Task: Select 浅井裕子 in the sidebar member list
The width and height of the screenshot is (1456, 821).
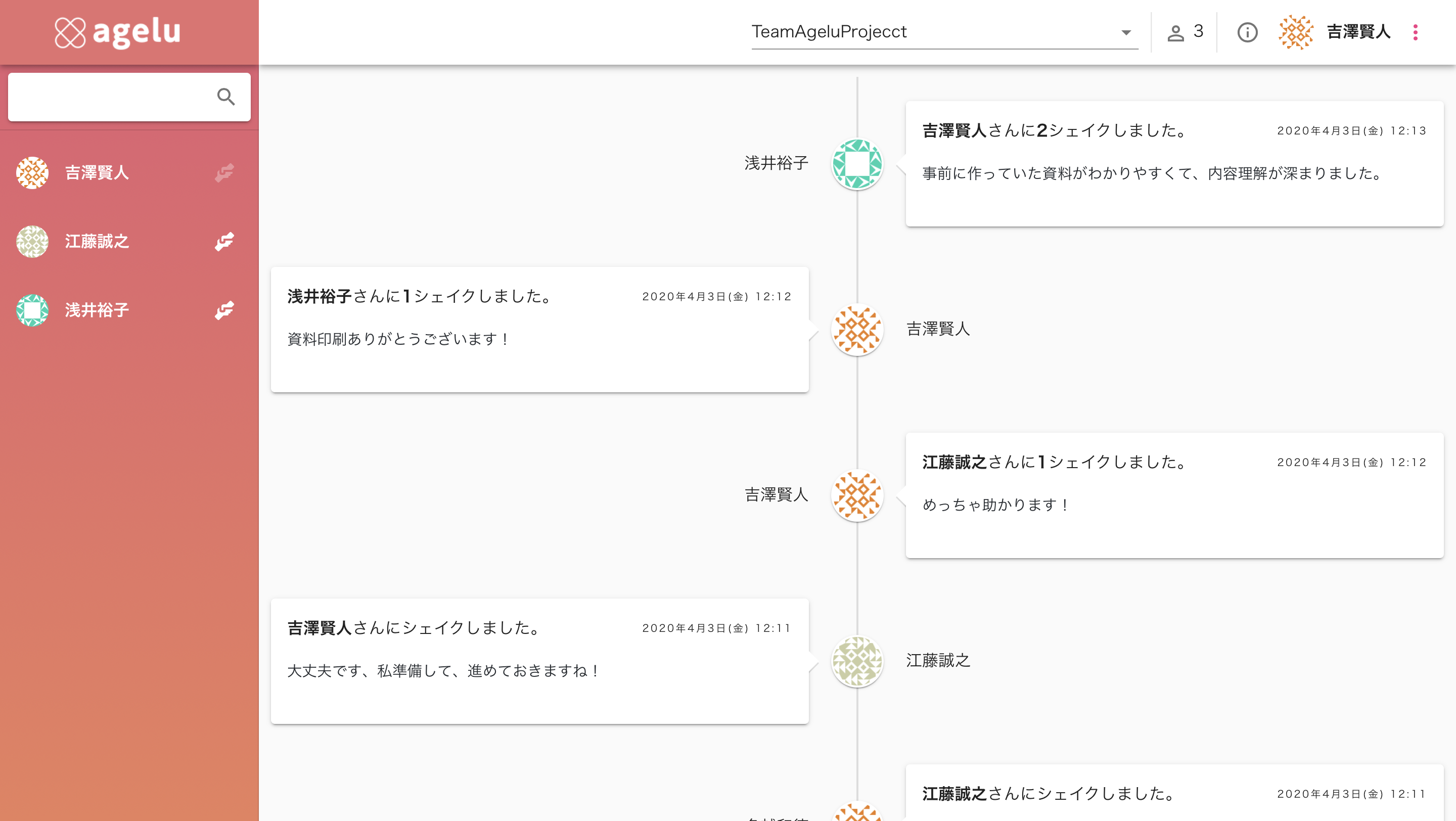Action: [x=129, y=310]
